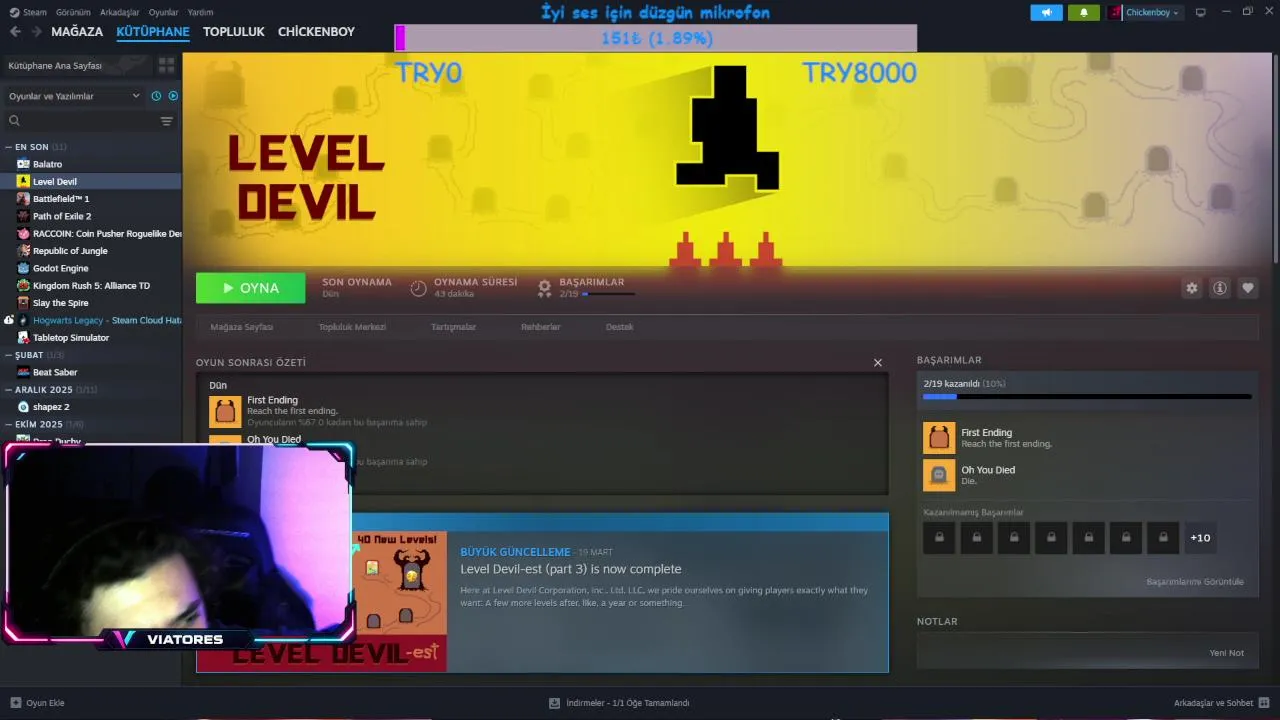This screenshot has height=720, width=1280.
Task: Switch library to grid collections view
Action: coord(166,65)
